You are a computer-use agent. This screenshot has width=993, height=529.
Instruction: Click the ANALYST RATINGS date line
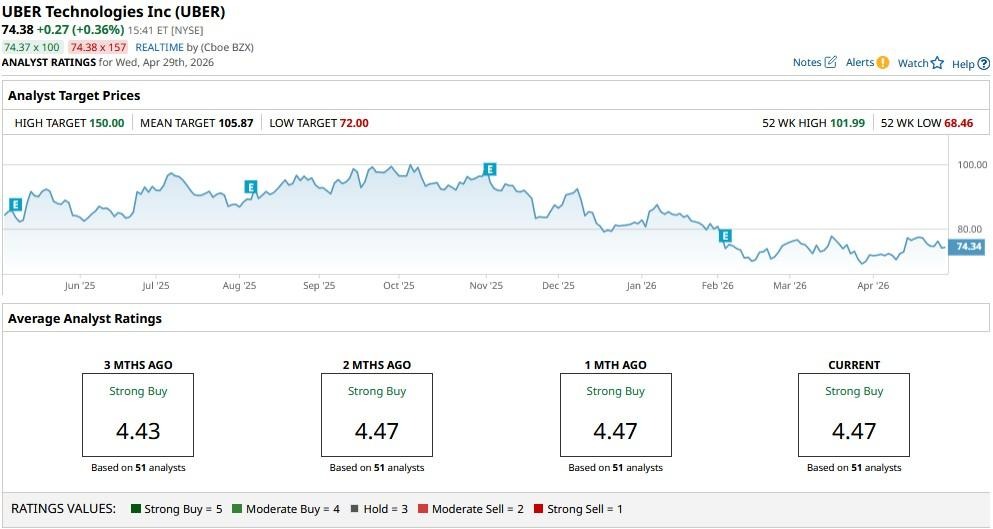pos(108,62)
